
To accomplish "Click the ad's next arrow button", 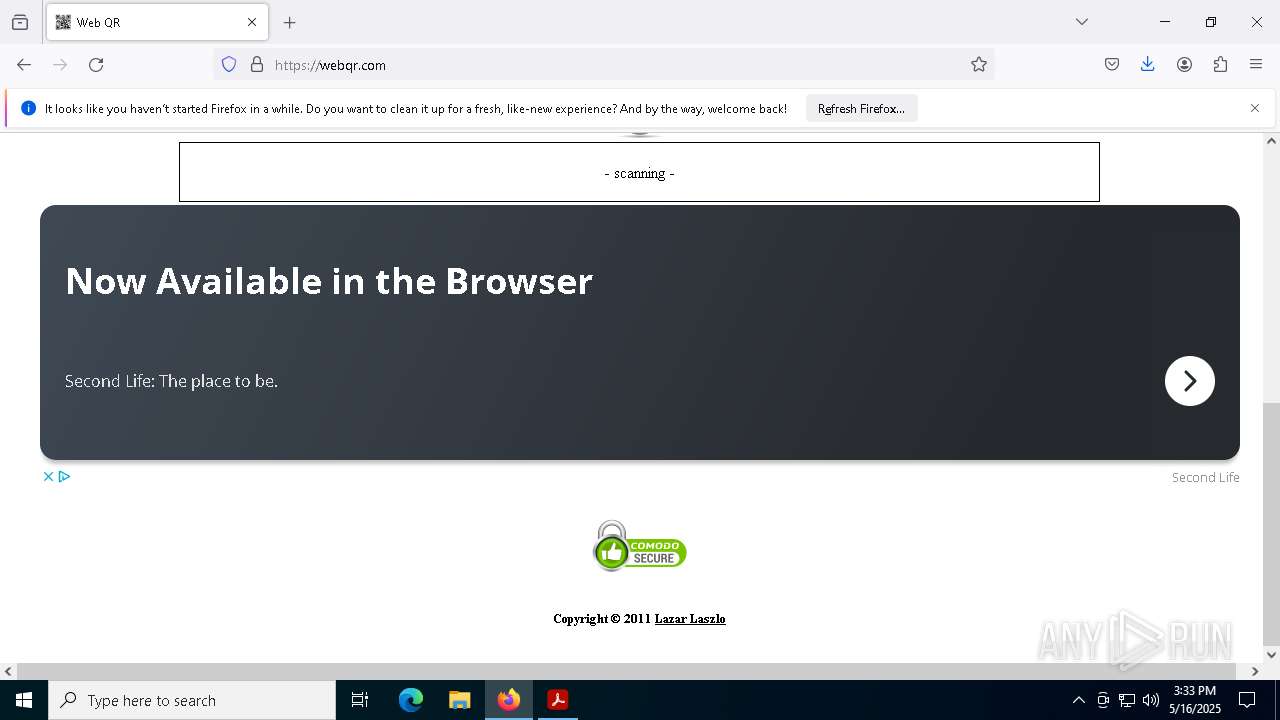I will pyautogui.click(x=1190, y=381).
